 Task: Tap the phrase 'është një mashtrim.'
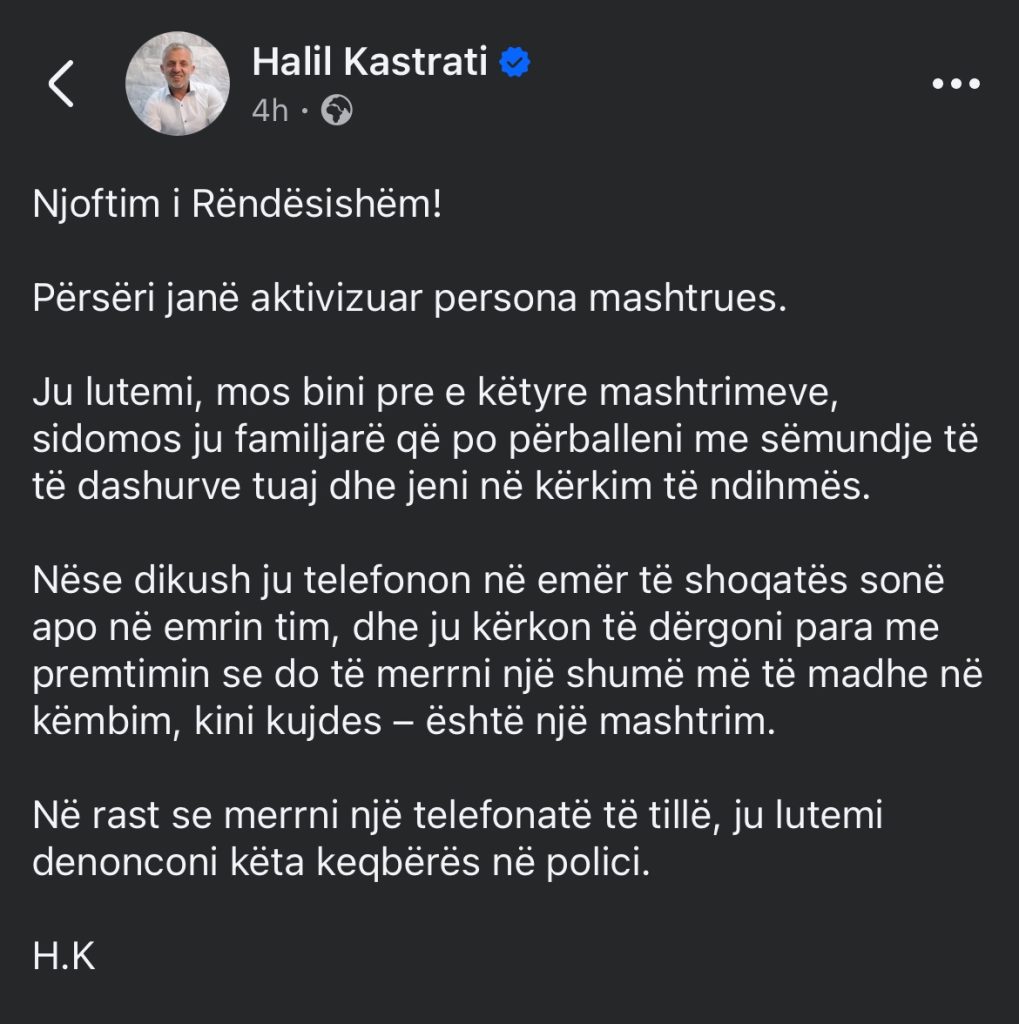(x=601, y=722)
